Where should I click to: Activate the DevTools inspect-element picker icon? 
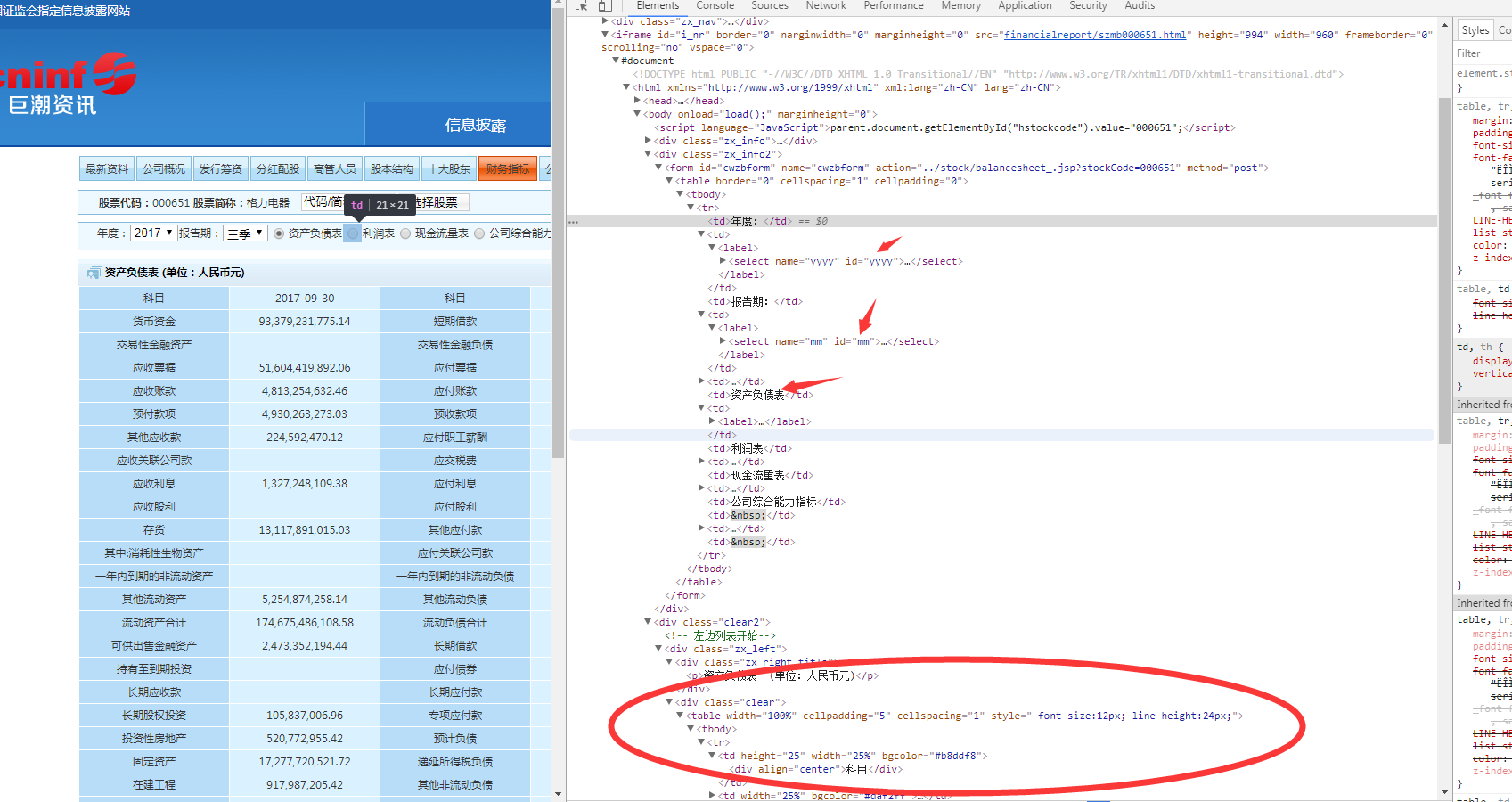click(582, 5)
